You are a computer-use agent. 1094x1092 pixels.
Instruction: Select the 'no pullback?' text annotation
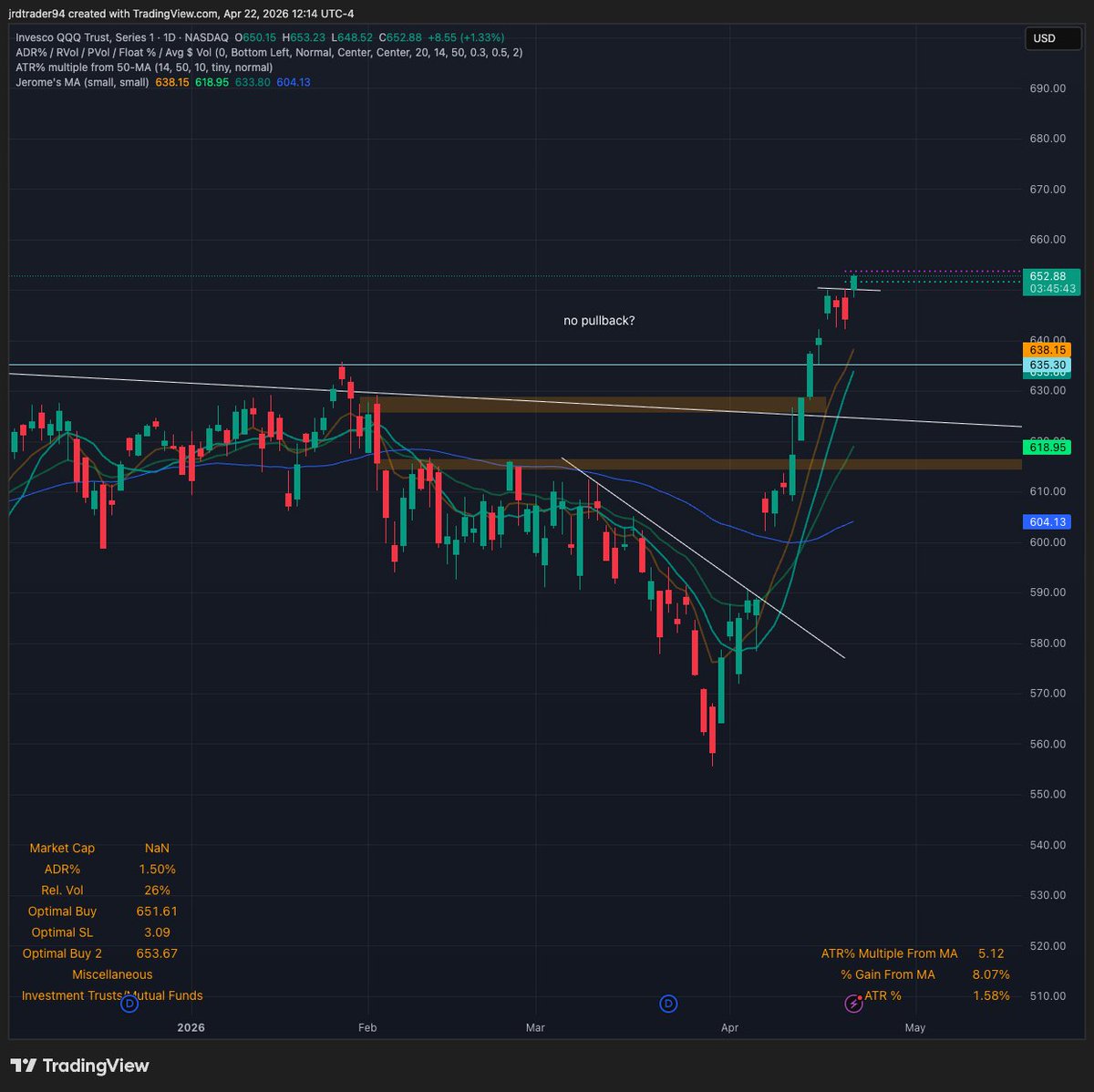click(599, 321)
